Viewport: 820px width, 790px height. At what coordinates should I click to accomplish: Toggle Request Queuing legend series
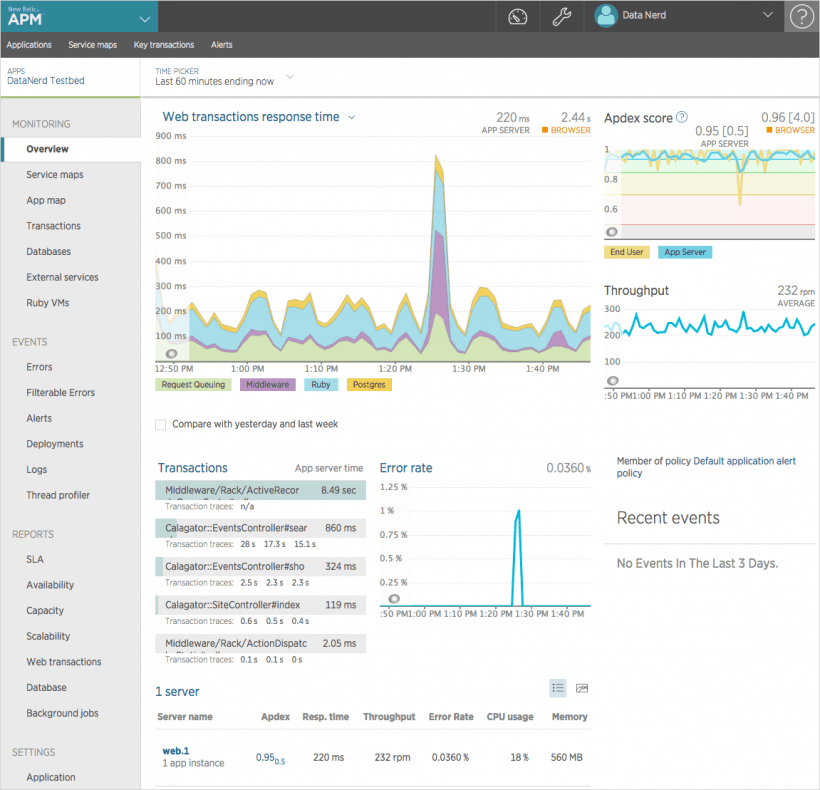coord(193,385)
